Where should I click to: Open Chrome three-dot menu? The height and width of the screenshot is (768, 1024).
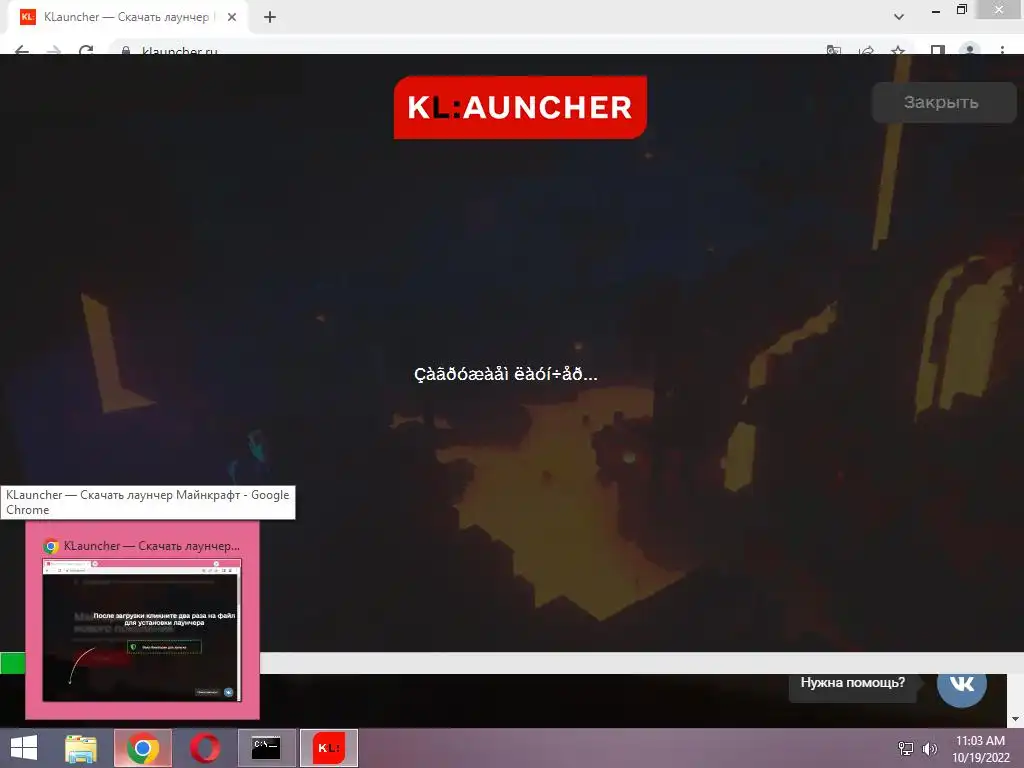[x=1002, y=50]
